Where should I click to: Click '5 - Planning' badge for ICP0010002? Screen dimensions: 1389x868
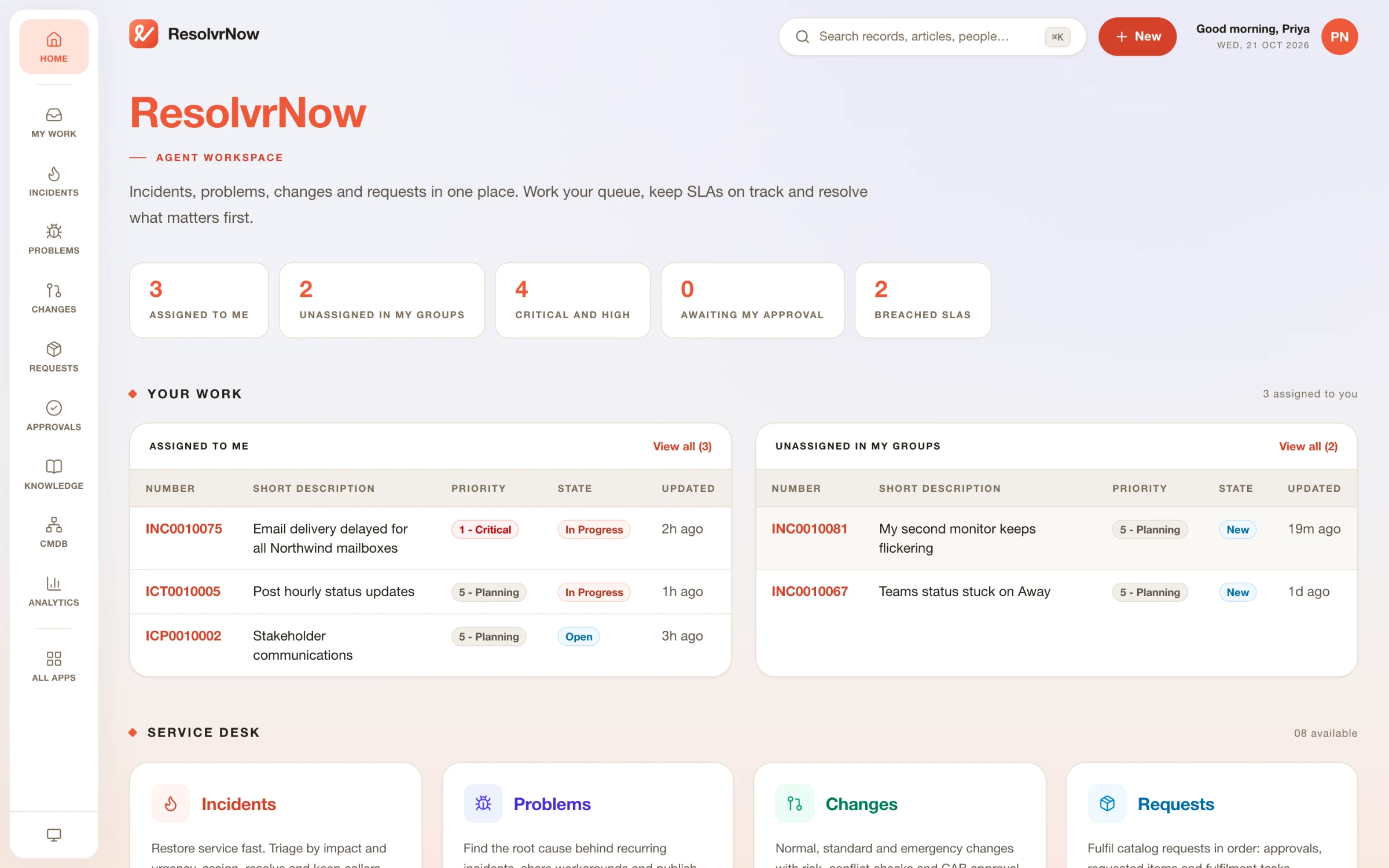coord(488,637)
